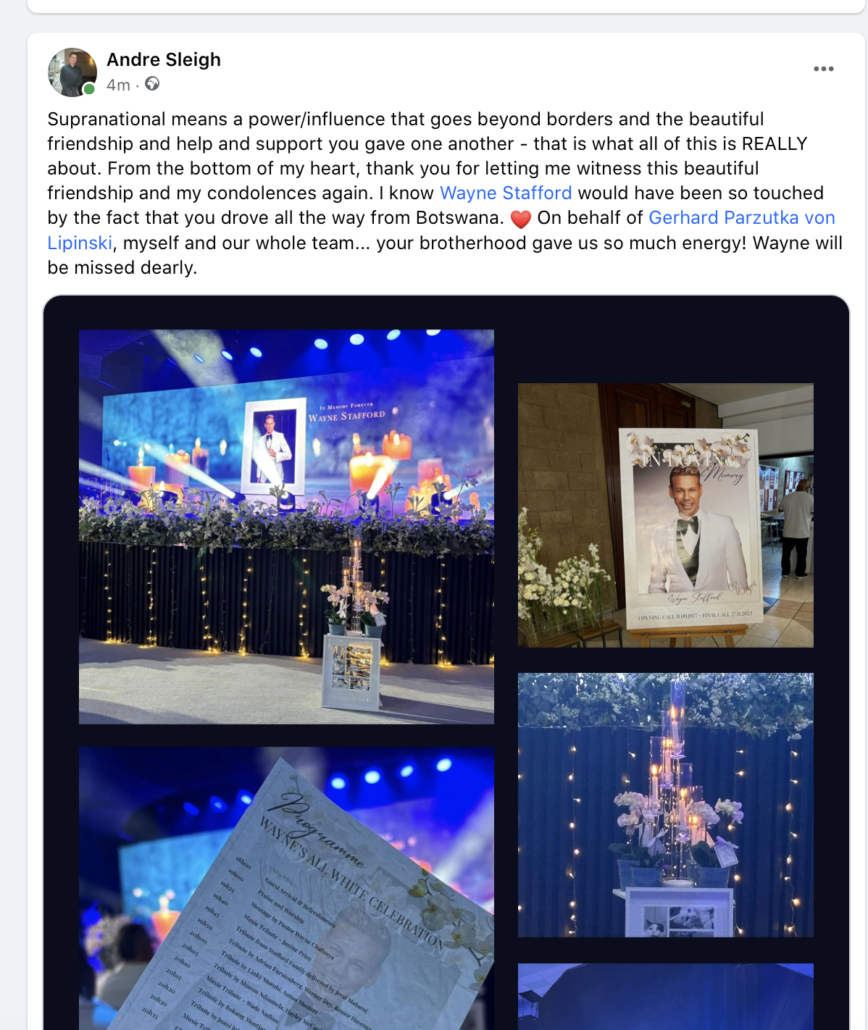868x1030 pixels.
Task: Open the Wayne Stafford tagged profile link
Action: [x=505, y=193]
